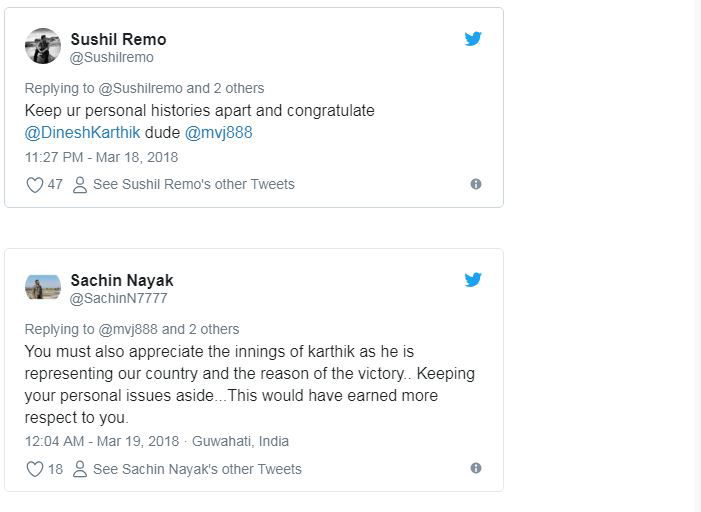
Task: See Sushil Remo's other Tweets
Action: point(194,184)
